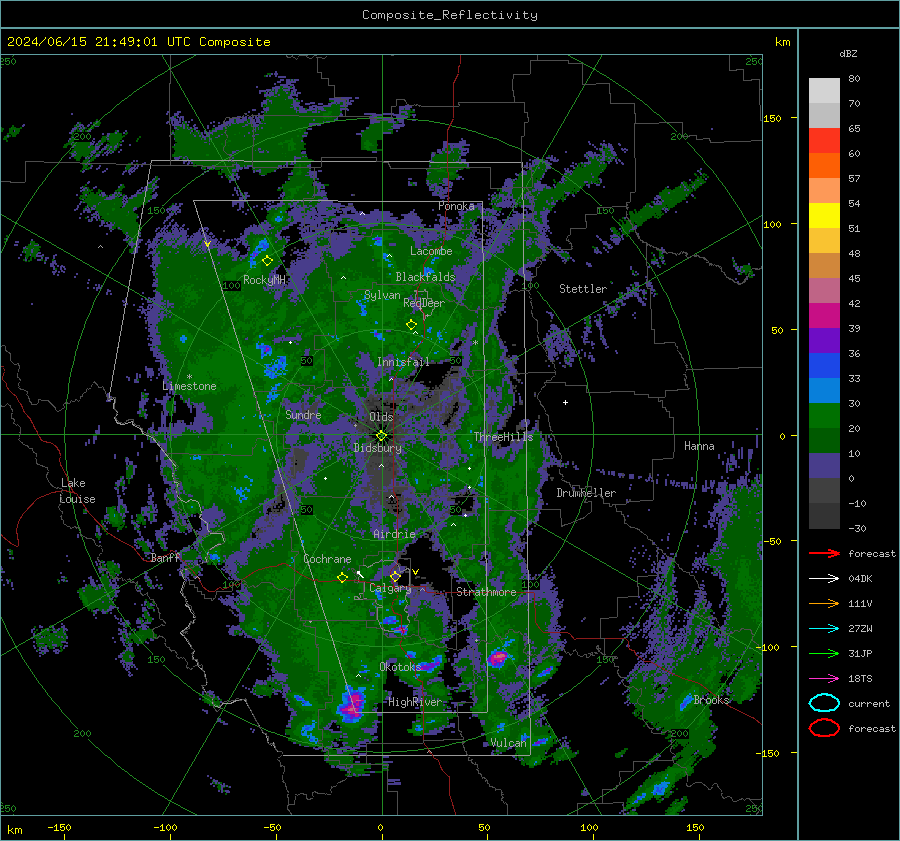Click the yellow diamond marker near RockyMH
This screenshot has width=900, height=841.
tap(267, 261)
